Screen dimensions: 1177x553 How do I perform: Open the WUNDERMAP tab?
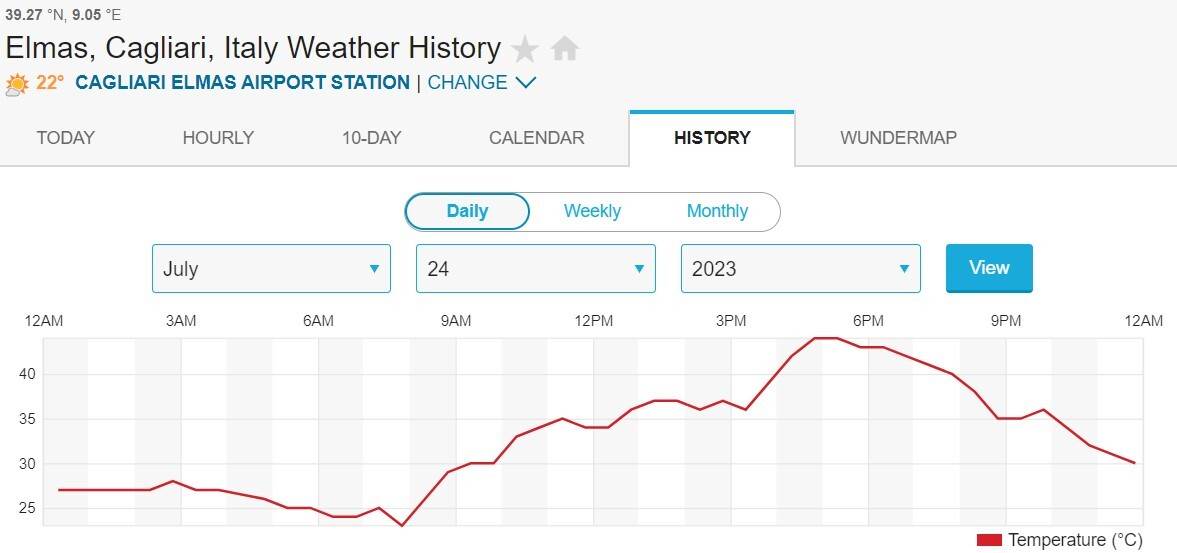click(898, 138)
